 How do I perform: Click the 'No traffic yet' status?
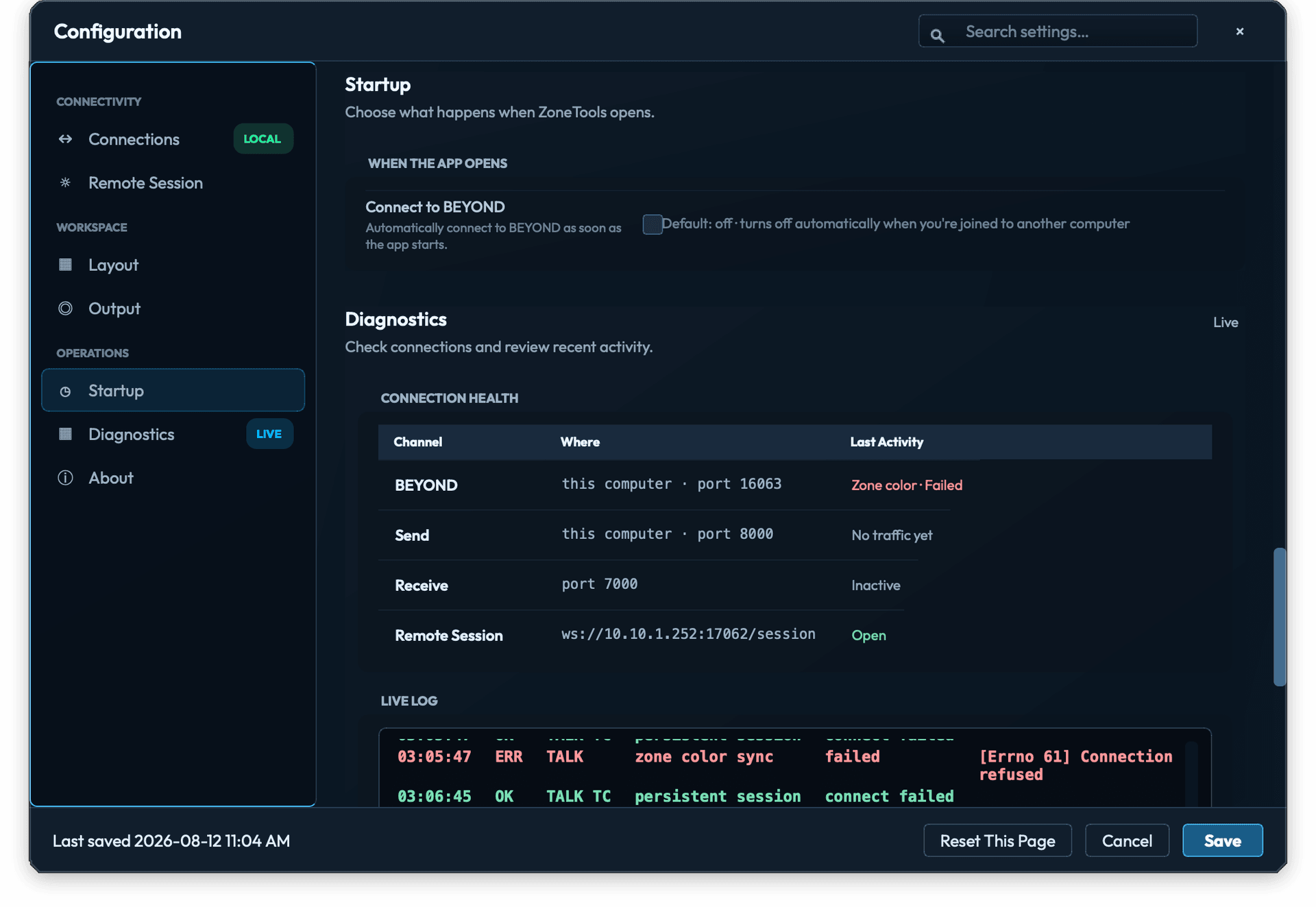(891, 535)
